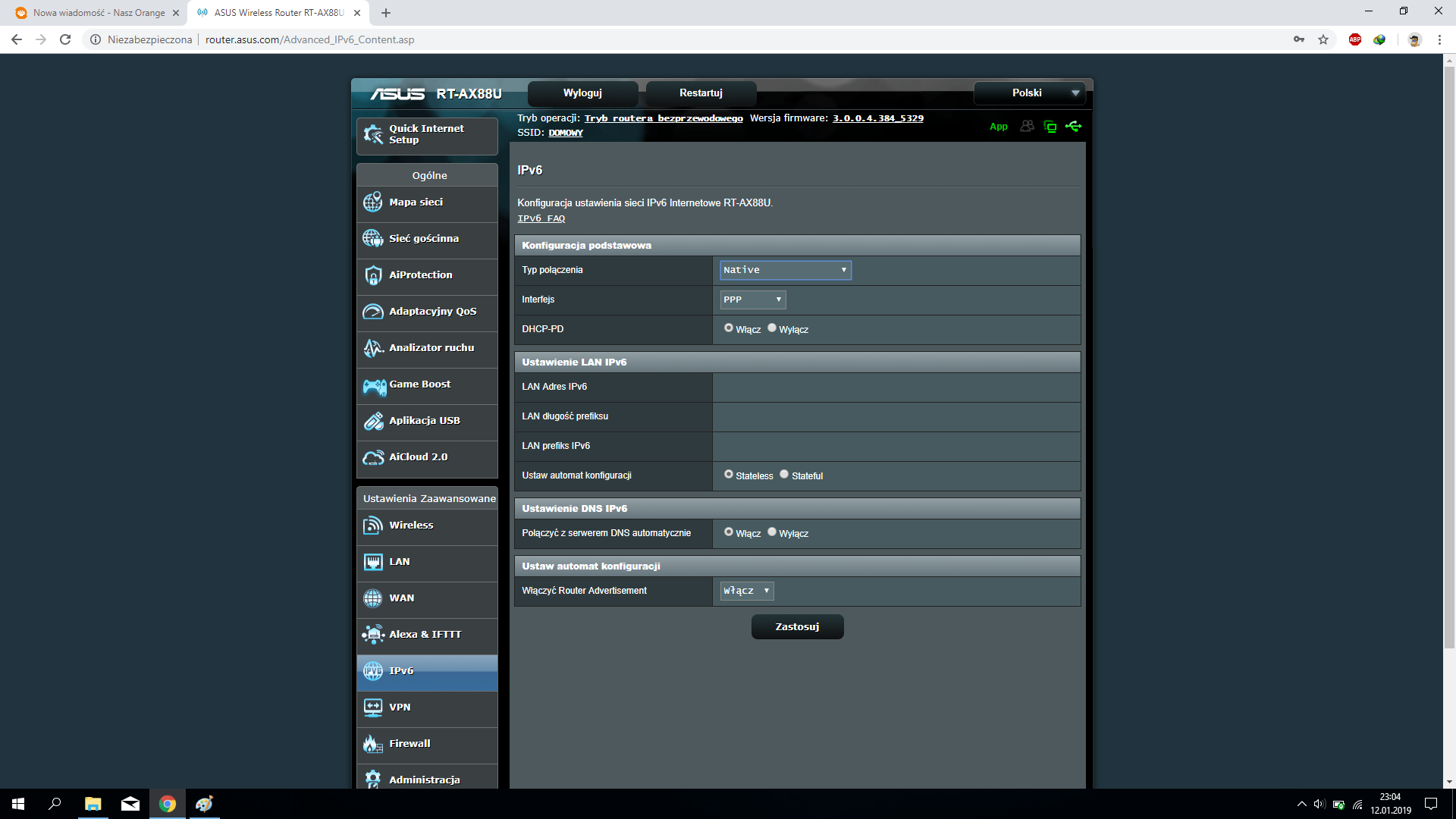Image resolution: width=1456 pixels, height=819 pixels.
Task: Select DHCP-PD Wyłącz radio button
Action: tap(772, 328)
